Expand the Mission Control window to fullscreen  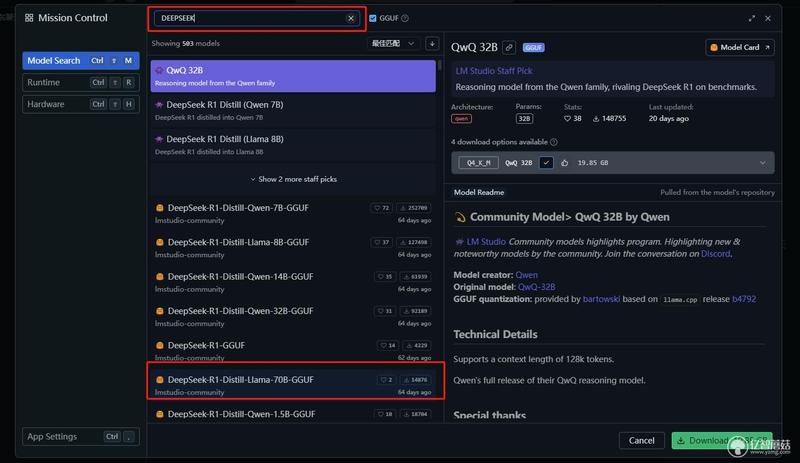pos(752,18)
